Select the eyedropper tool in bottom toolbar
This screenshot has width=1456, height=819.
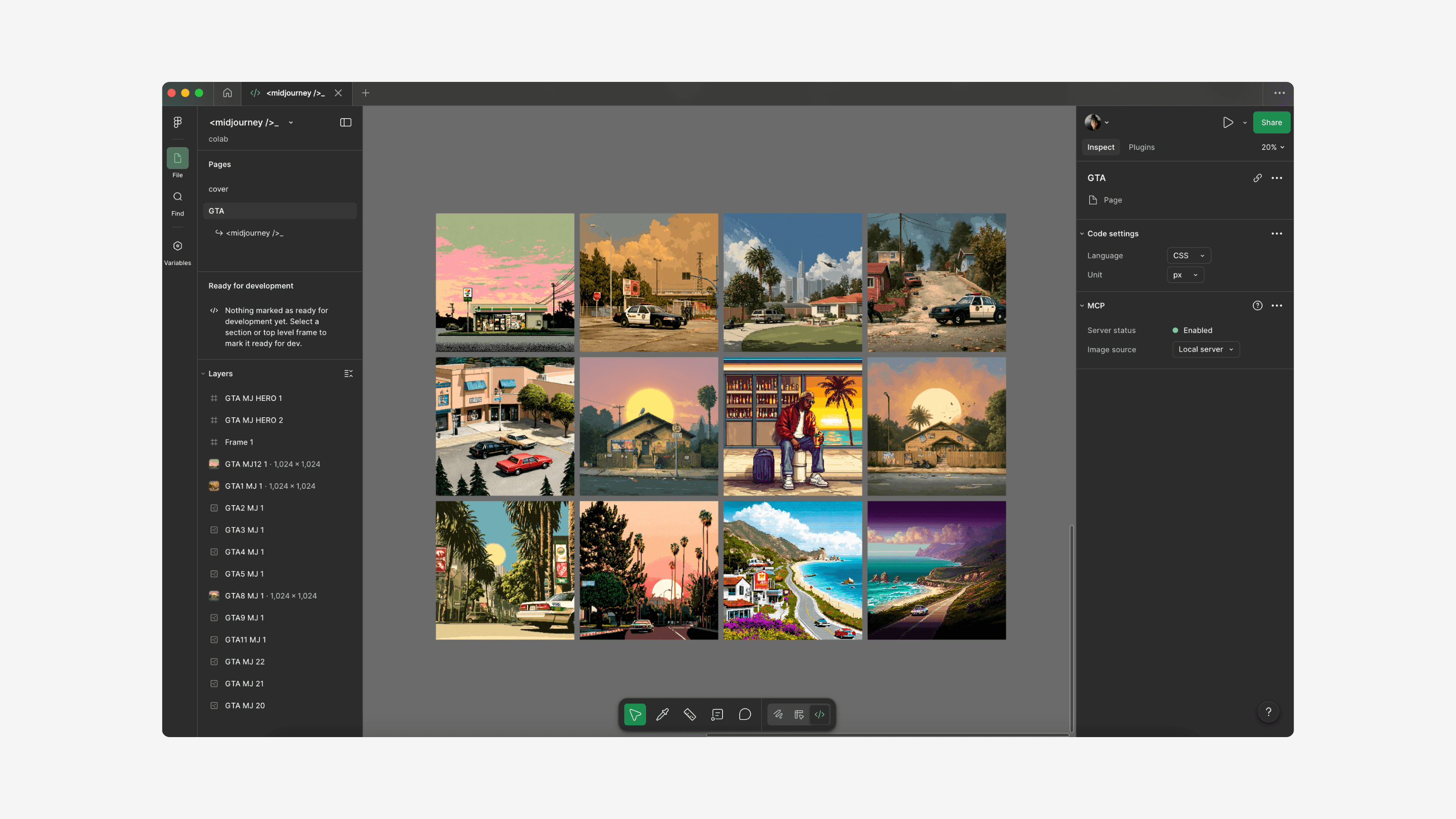[662, 714]
